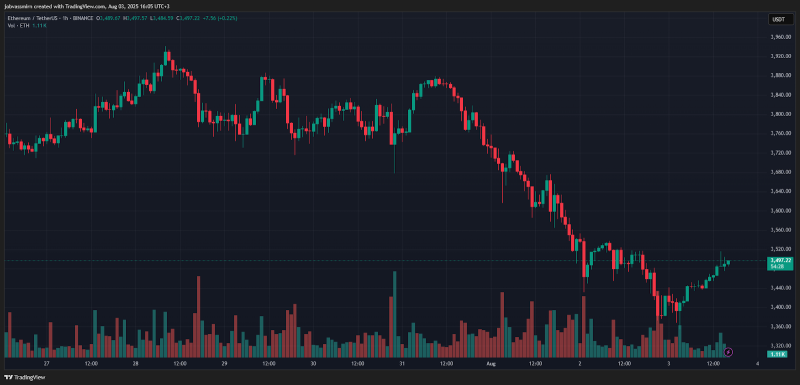The height and width of the screenshot is (385, 800).
Task: Click the +7.56 (+0.22%) change value
Action: pos(219,18)
